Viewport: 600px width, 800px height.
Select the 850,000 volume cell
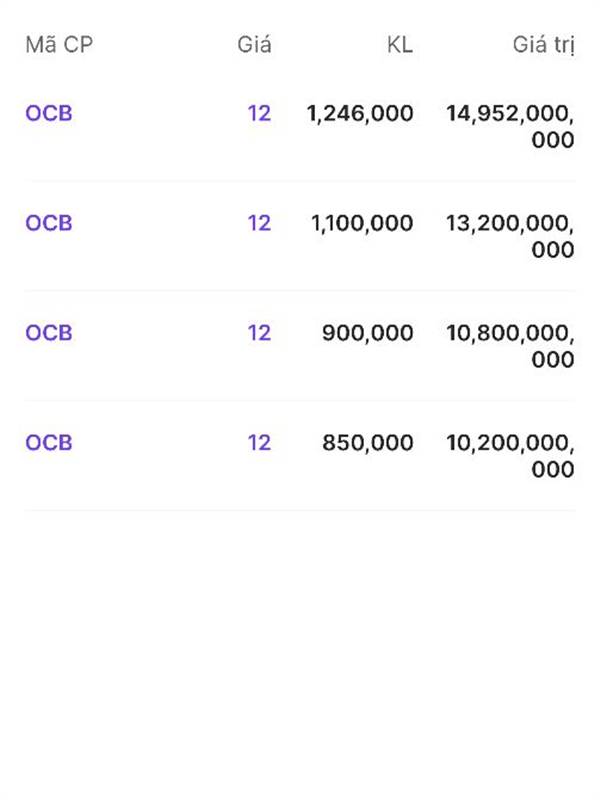click(367, 443)
